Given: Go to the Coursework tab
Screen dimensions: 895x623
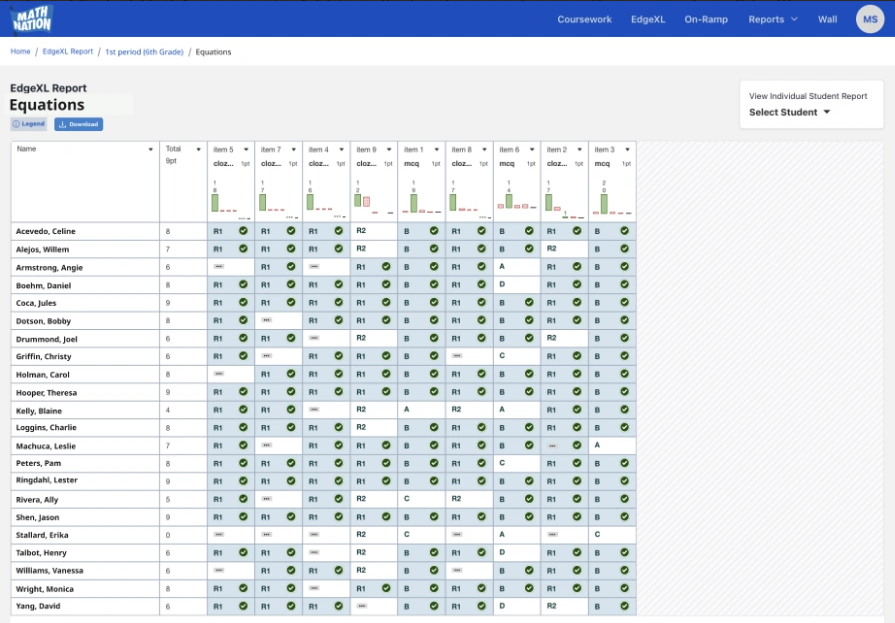Looking at the screenshot, I should pyautogui.click(x=584, y=19).
